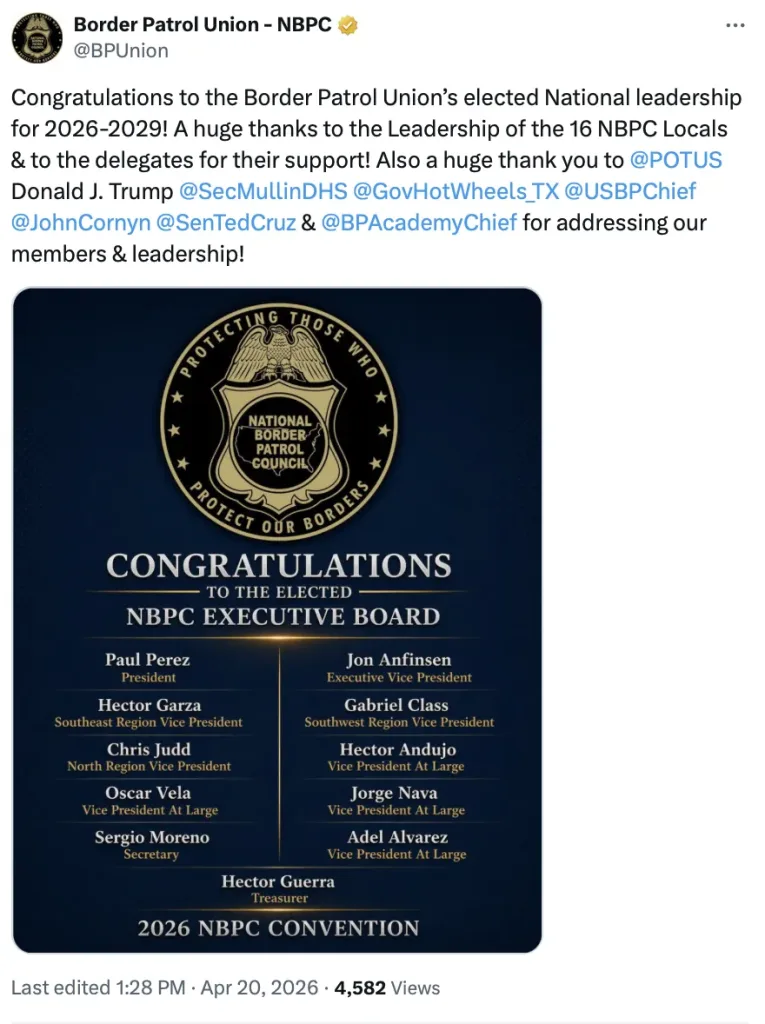Click the CONGRATULATIONS headline in the graphic
This screenshot has width=765, height=1024.
point(279,567)
